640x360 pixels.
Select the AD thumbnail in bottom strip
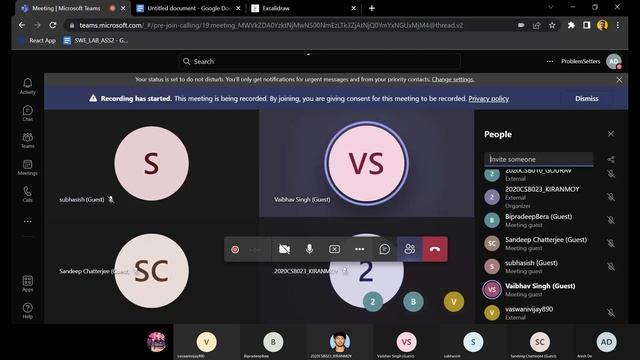coord(606,342)
